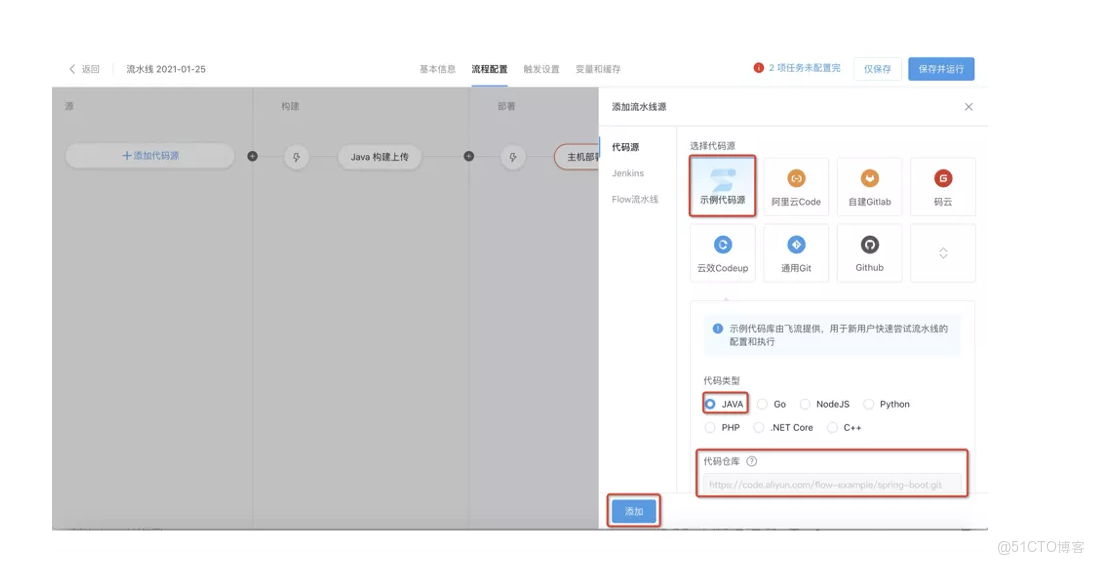Select the 通用Git source card
Screen dimensions: 1095x564
pos(796,253)
